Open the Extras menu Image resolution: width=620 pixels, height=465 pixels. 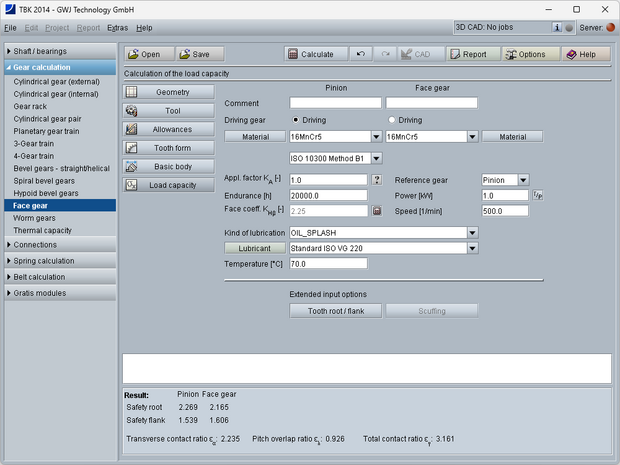(x=117, y=27)
